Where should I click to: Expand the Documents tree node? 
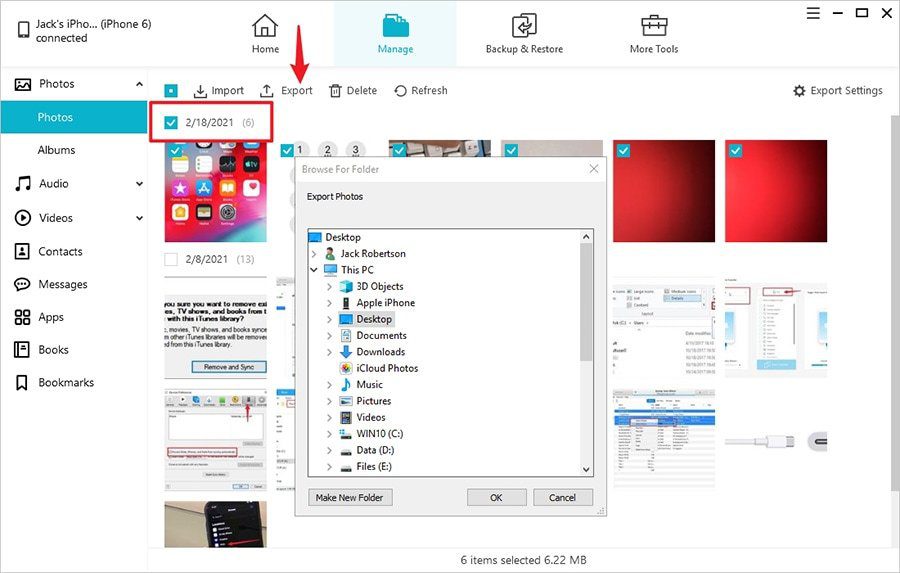point(329,335)
